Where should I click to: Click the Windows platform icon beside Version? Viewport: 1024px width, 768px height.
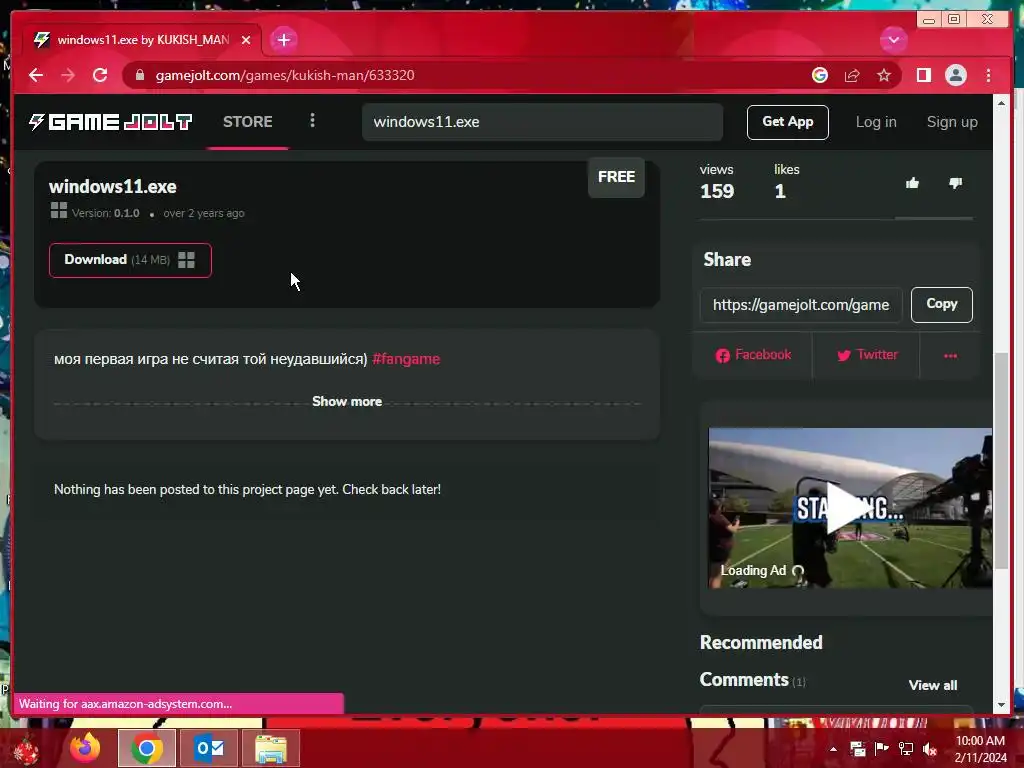coord(59,210)
